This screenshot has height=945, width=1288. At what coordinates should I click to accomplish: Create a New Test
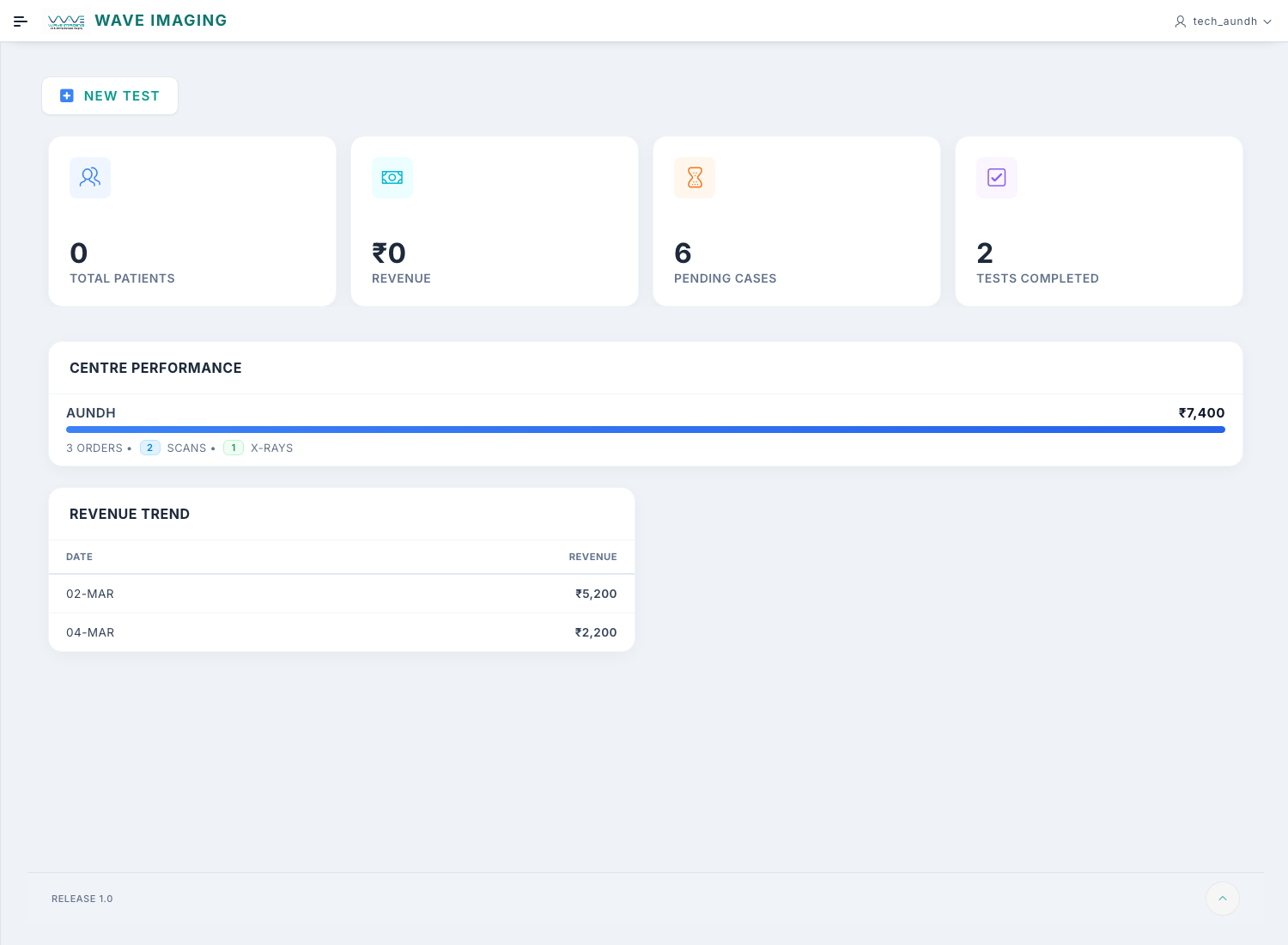(x=110, y=96)
